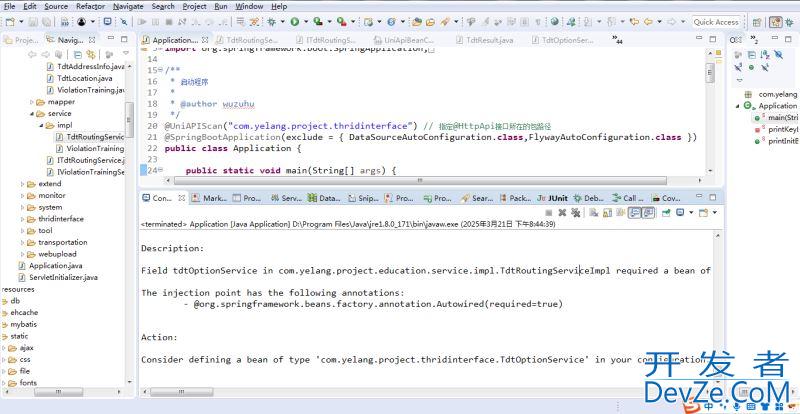Click the editor horizontal scrollbar
This screenshot has width=800, height=414.
tap(419, 180)
